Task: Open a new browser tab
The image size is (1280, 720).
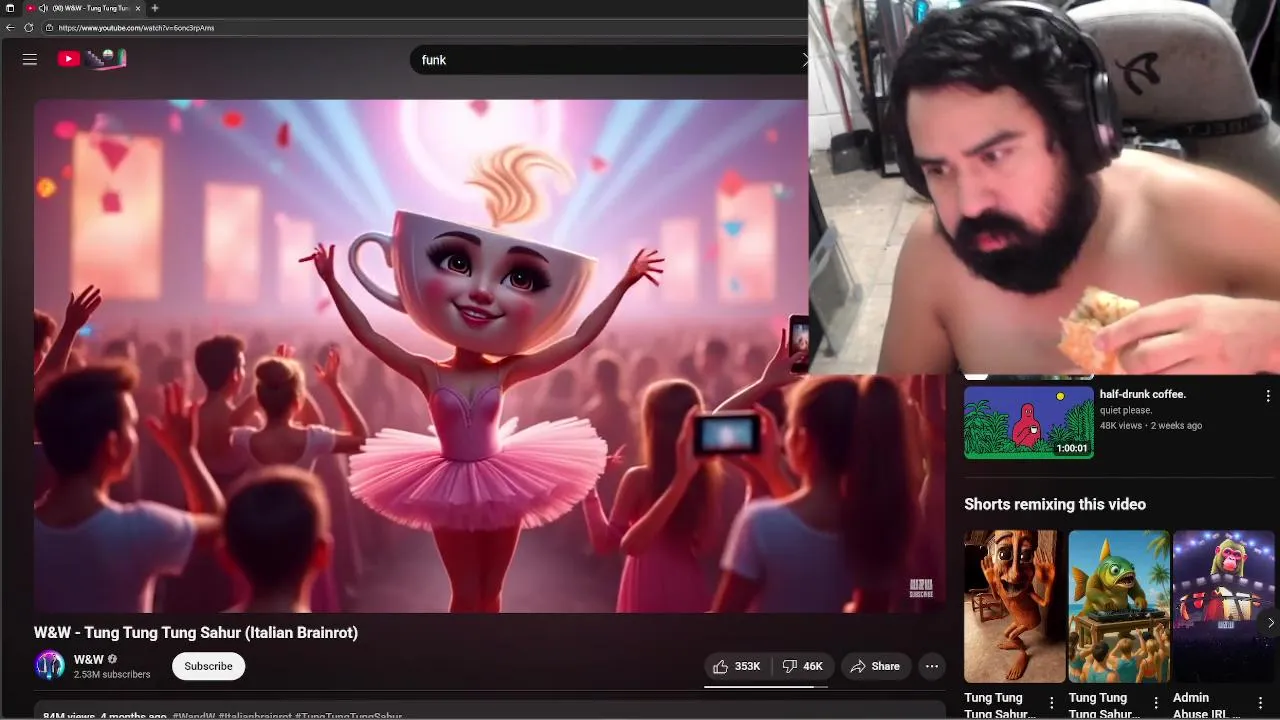Action: [154, 8]
